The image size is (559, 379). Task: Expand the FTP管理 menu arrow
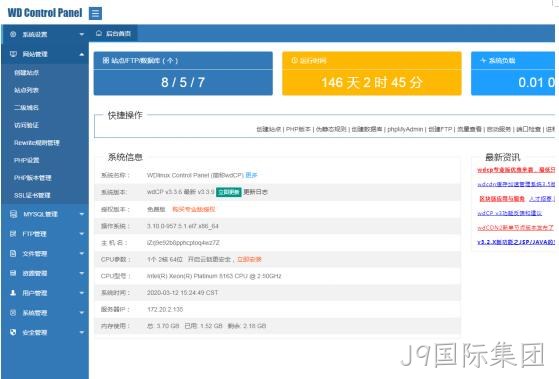82,234
